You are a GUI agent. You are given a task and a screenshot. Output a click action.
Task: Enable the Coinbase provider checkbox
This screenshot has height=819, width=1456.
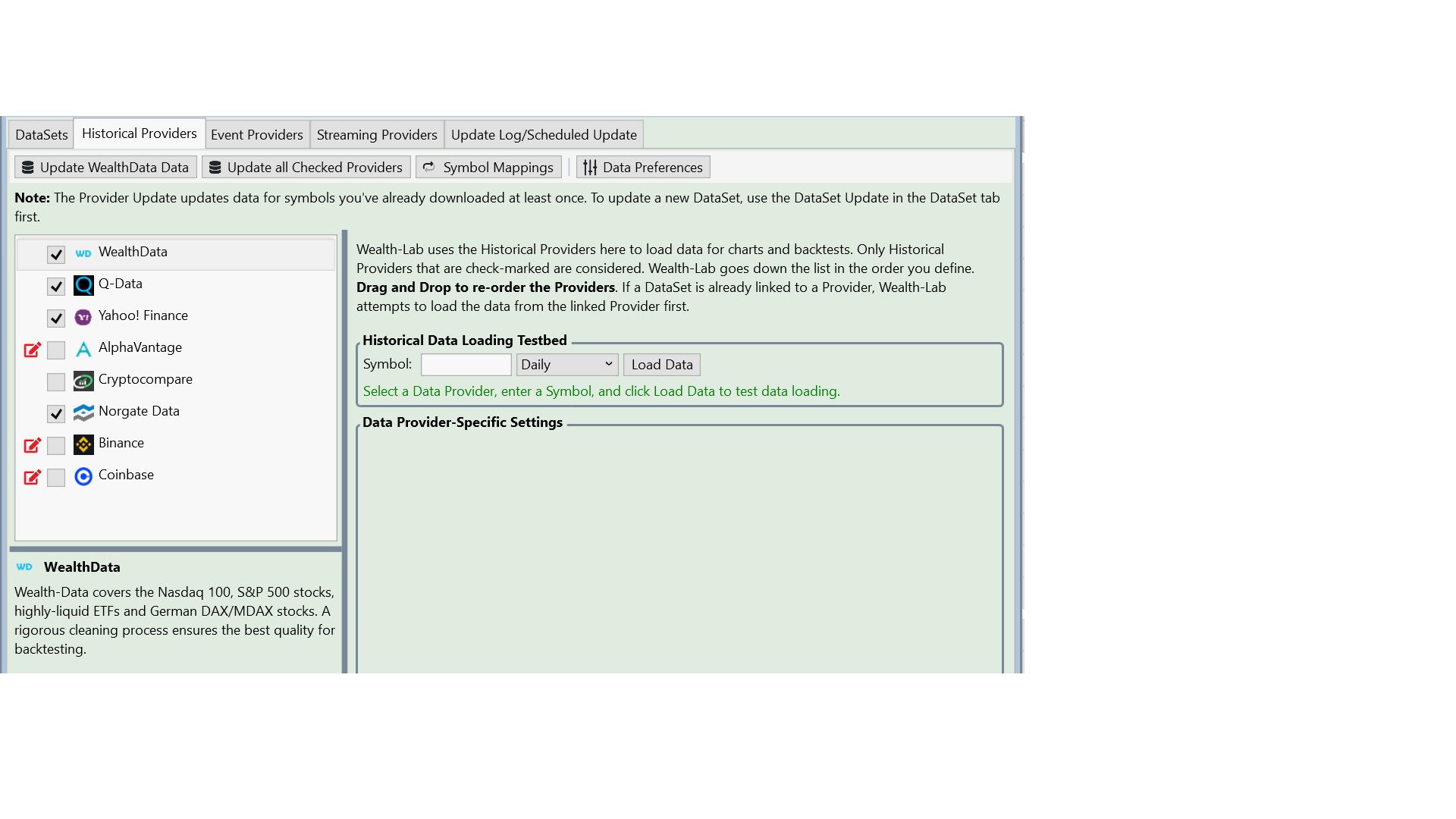[56, 478]
